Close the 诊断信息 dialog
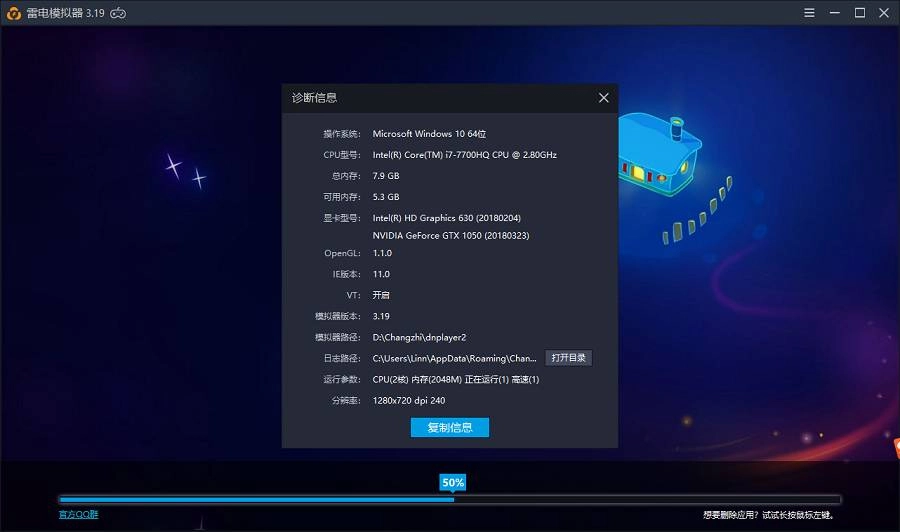The height and width of the screenshot is (532, 900). click(603, 98)
